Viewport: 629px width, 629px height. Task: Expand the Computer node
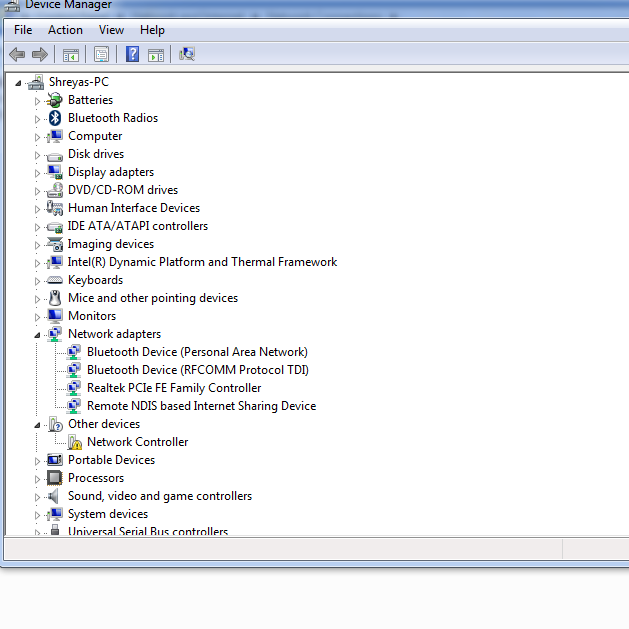click(37, 137)
